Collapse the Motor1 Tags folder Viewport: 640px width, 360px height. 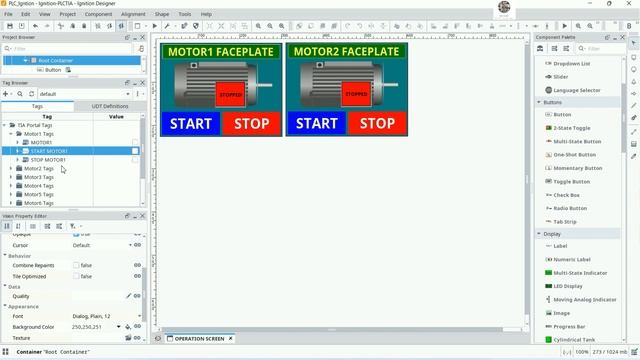(x=11, y=134)
